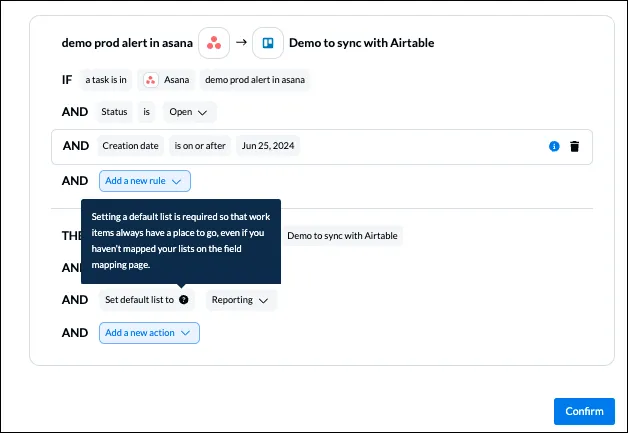Select the Jun 25, 2024 date value
The image size is (628, 433).
pyautogui.click(x=268, y=146)
